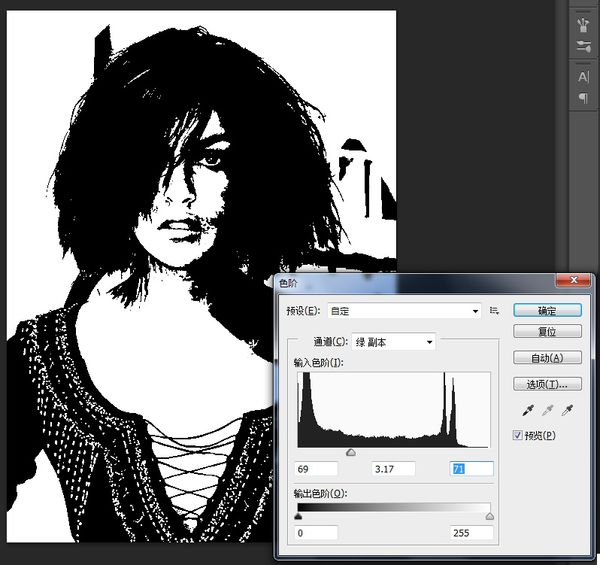Open the preset options menu icon
Image resolution: width=600 pixels, height=565 pixels.
point(494,311)
